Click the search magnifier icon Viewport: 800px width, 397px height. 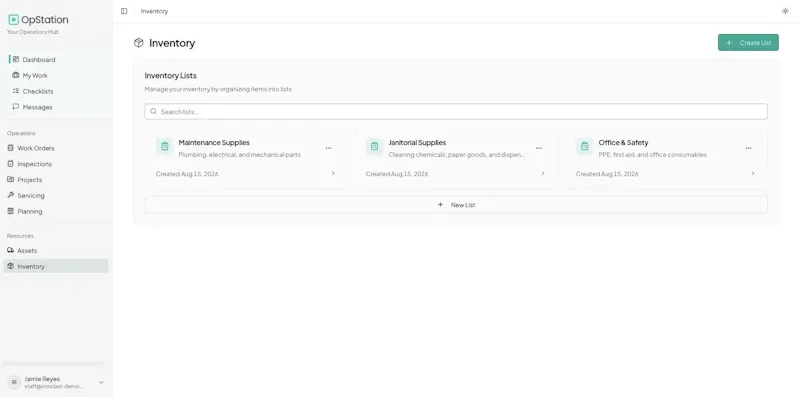point(154,111)
